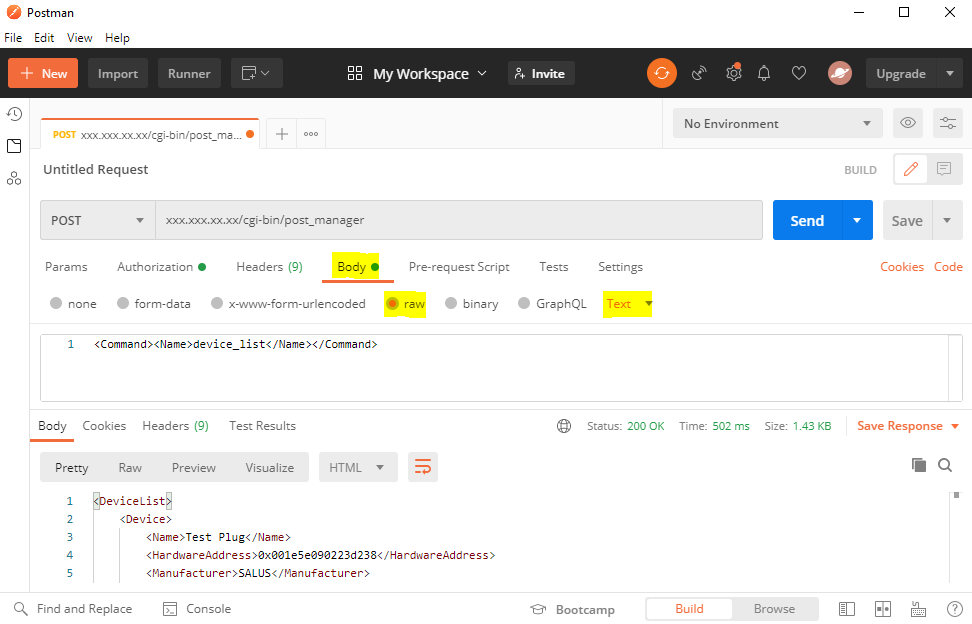Select x-www-form-urlencoded body option

pos(216,303)
